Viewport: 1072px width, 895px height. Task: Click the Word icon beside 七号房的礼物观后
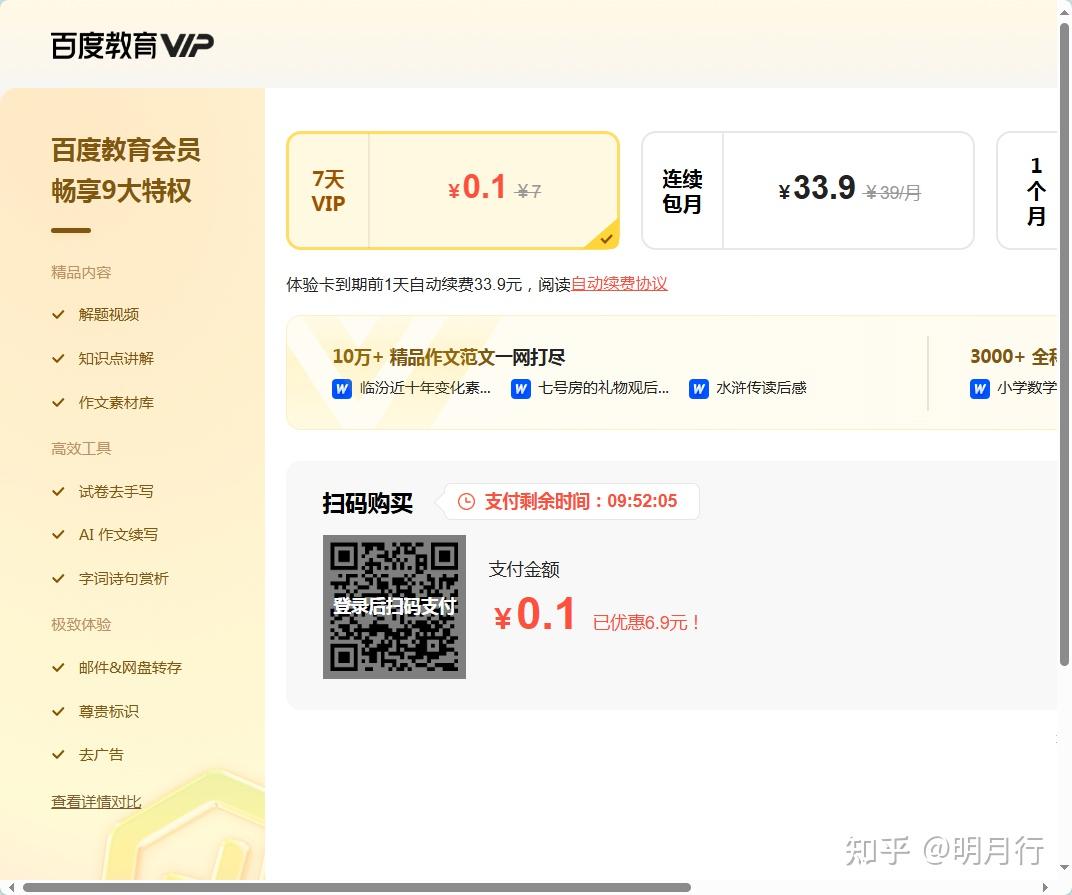tap(521, 388)
